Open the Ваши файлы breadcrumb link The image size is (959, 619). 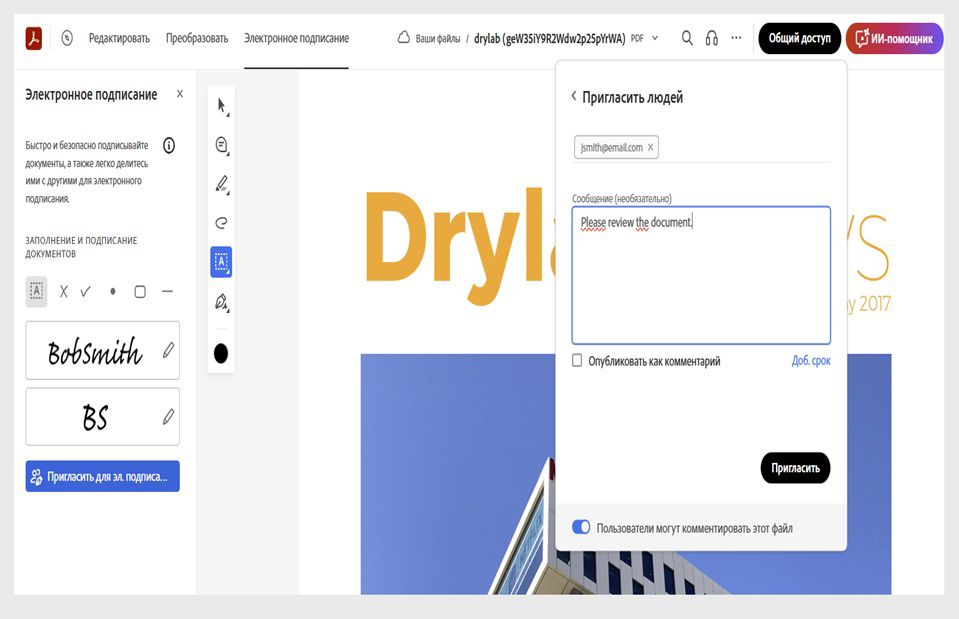[x=438, y=39]
